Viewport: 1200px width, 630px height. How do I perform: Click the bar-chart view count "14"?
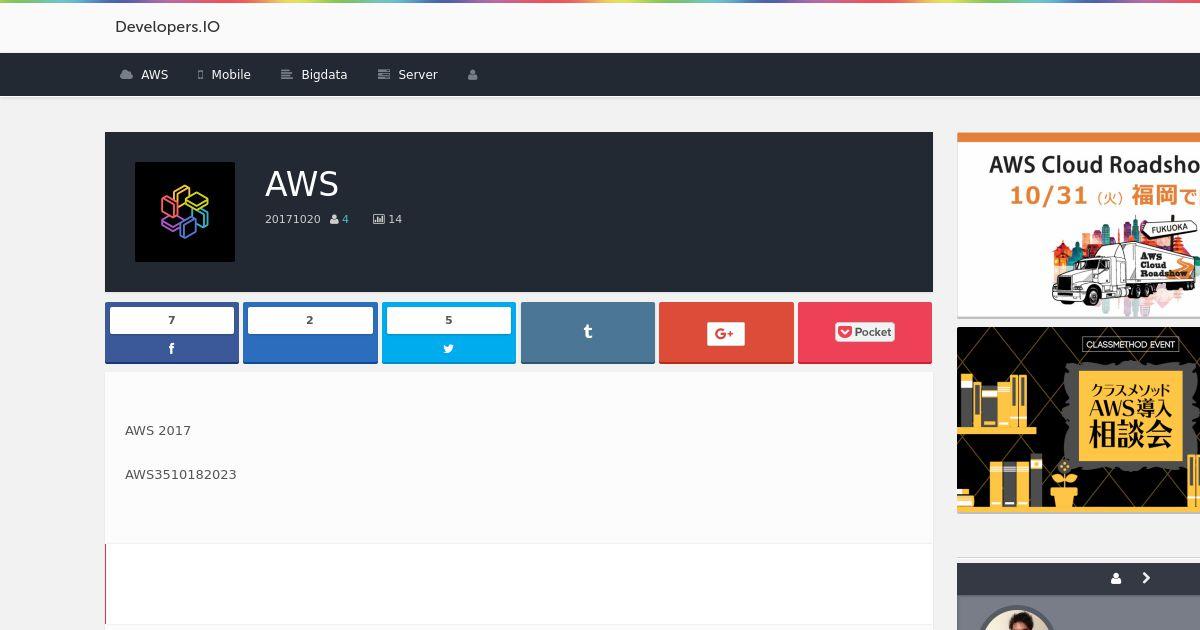tap(388, 219)
